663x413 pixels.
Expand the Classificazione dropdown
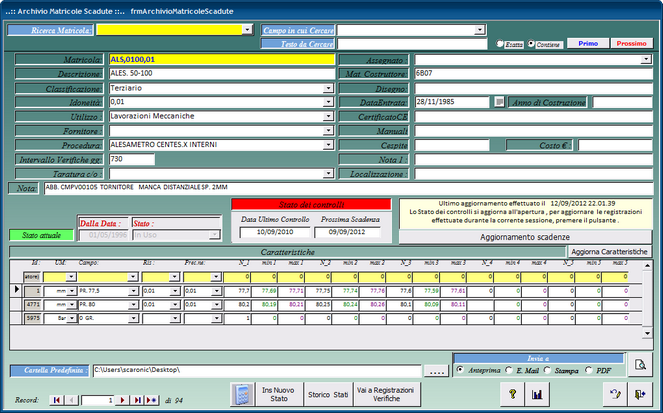click(x=328, y=88)
